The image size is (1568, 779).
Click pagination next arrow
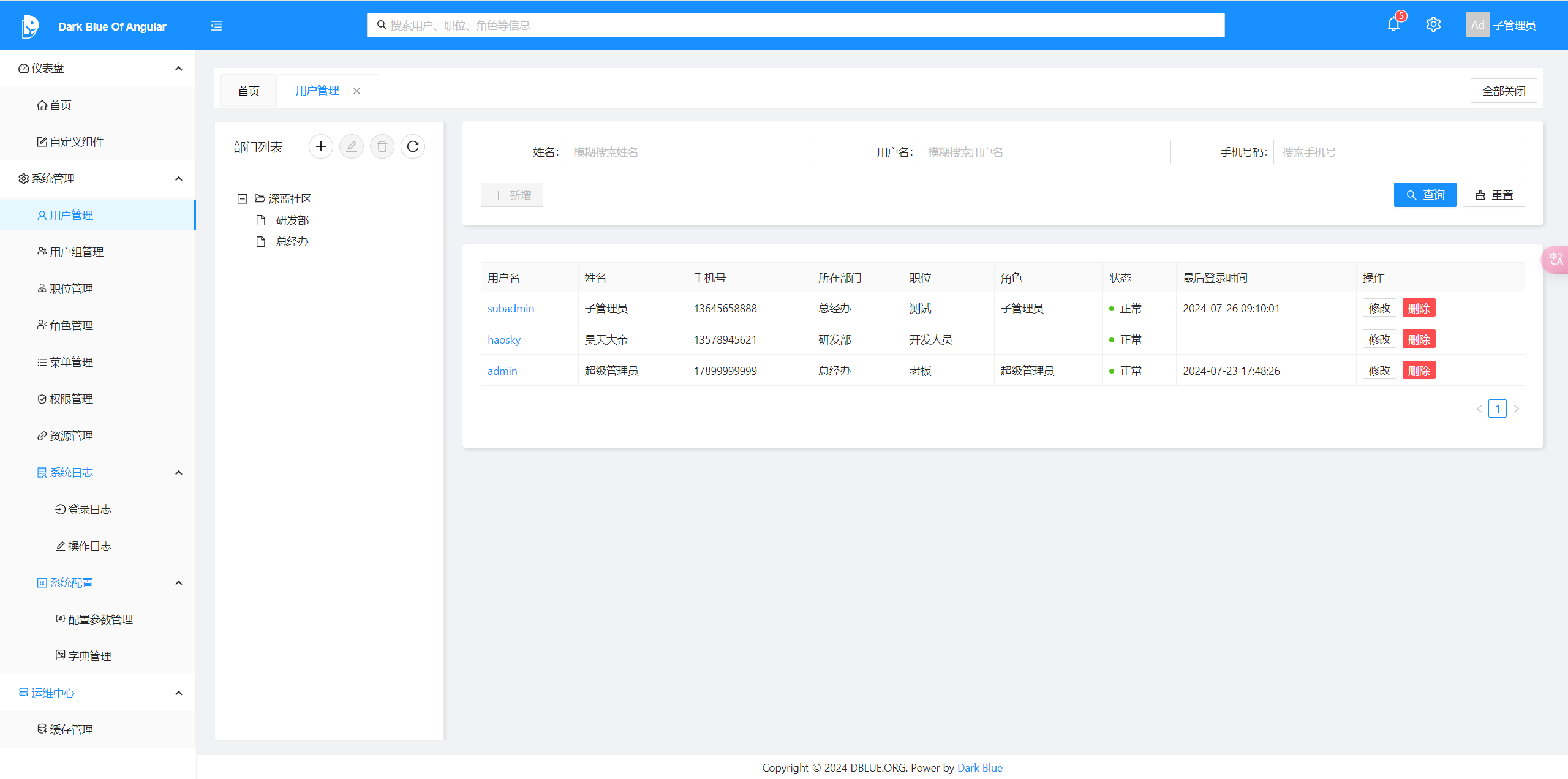pos(1517,408)
